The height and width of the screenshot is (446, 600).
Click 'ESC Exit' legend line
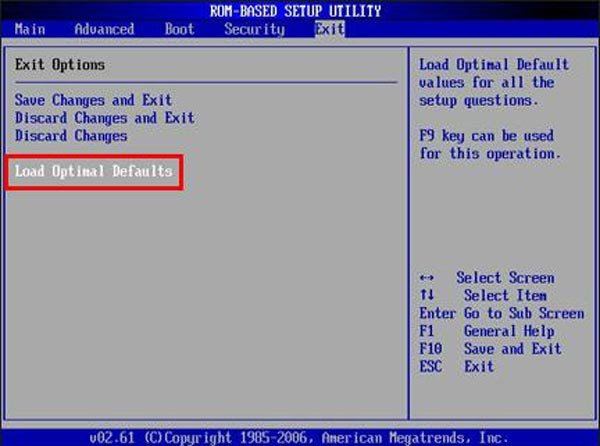[457, 366]
